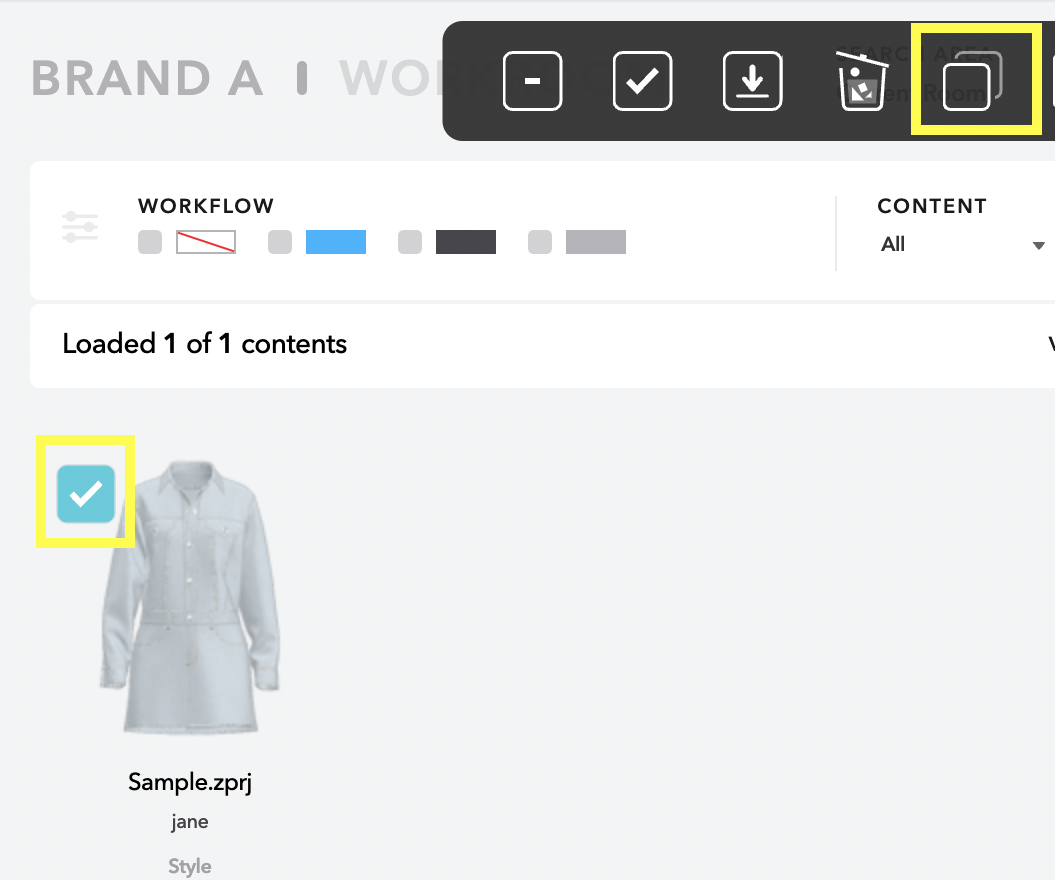Toggle the checkbox beside the light gray workflow stage
This screenshot has width=1055, height=880.
tap(539, 241)
